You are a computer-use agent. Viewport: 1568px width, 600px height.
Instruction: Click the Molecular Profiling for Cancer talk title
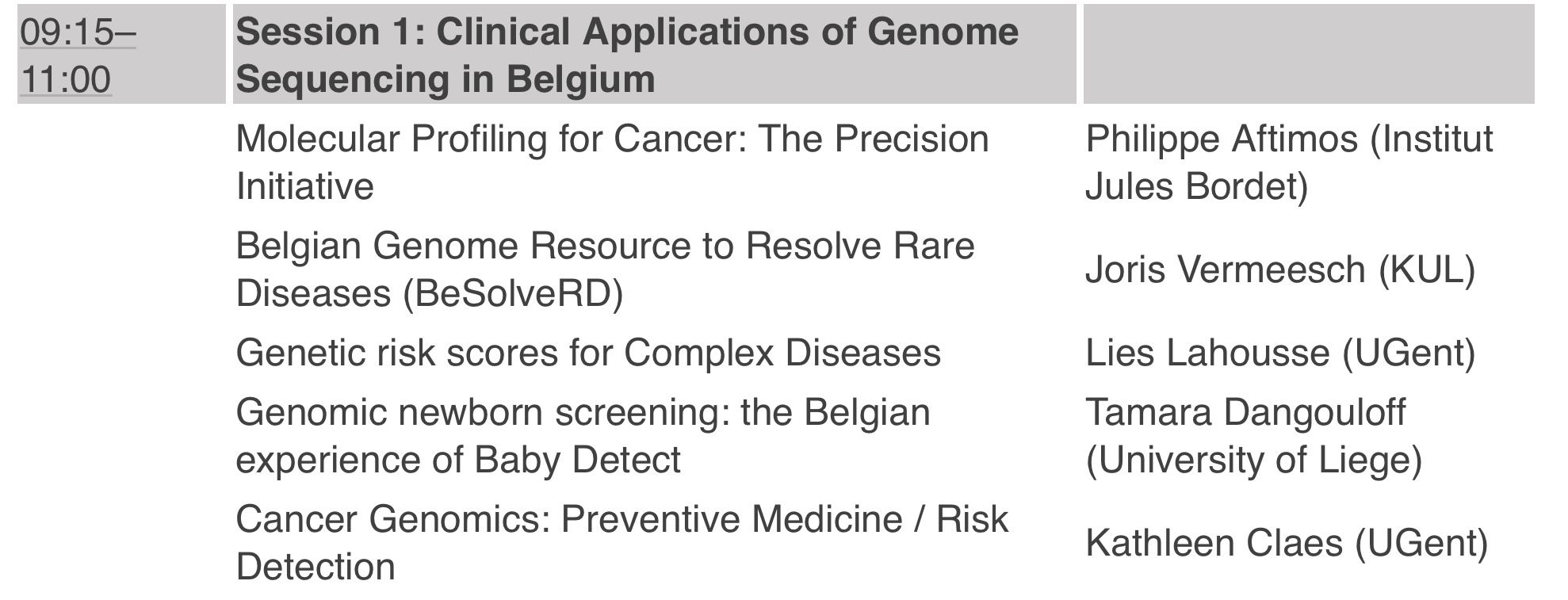tap(612, 162)
